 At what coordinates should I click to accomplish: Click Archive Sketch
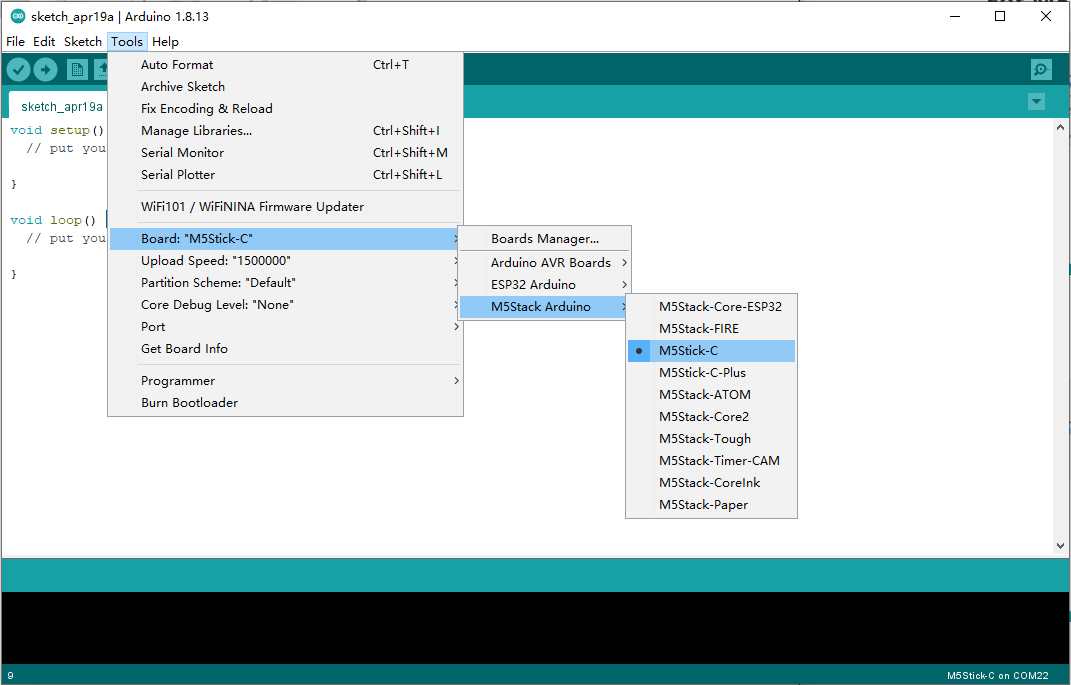pos(286,87)
